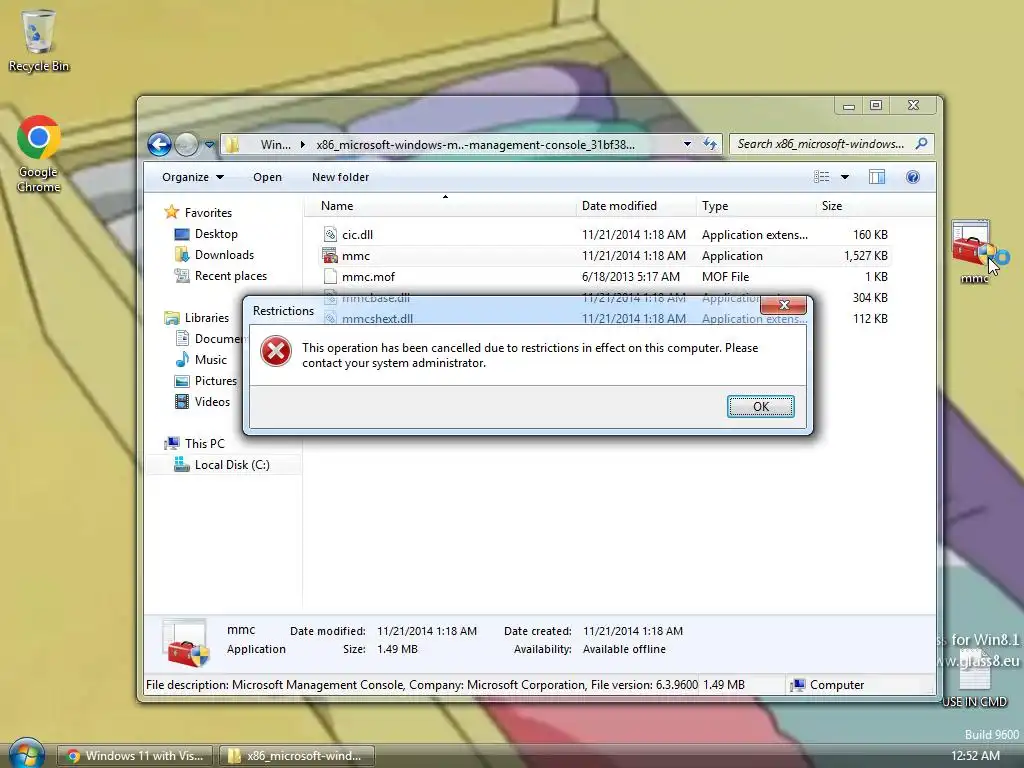Open the Recycle Bin desktop icon
The image size is (1024, 768).
click(x=38, y=40)
